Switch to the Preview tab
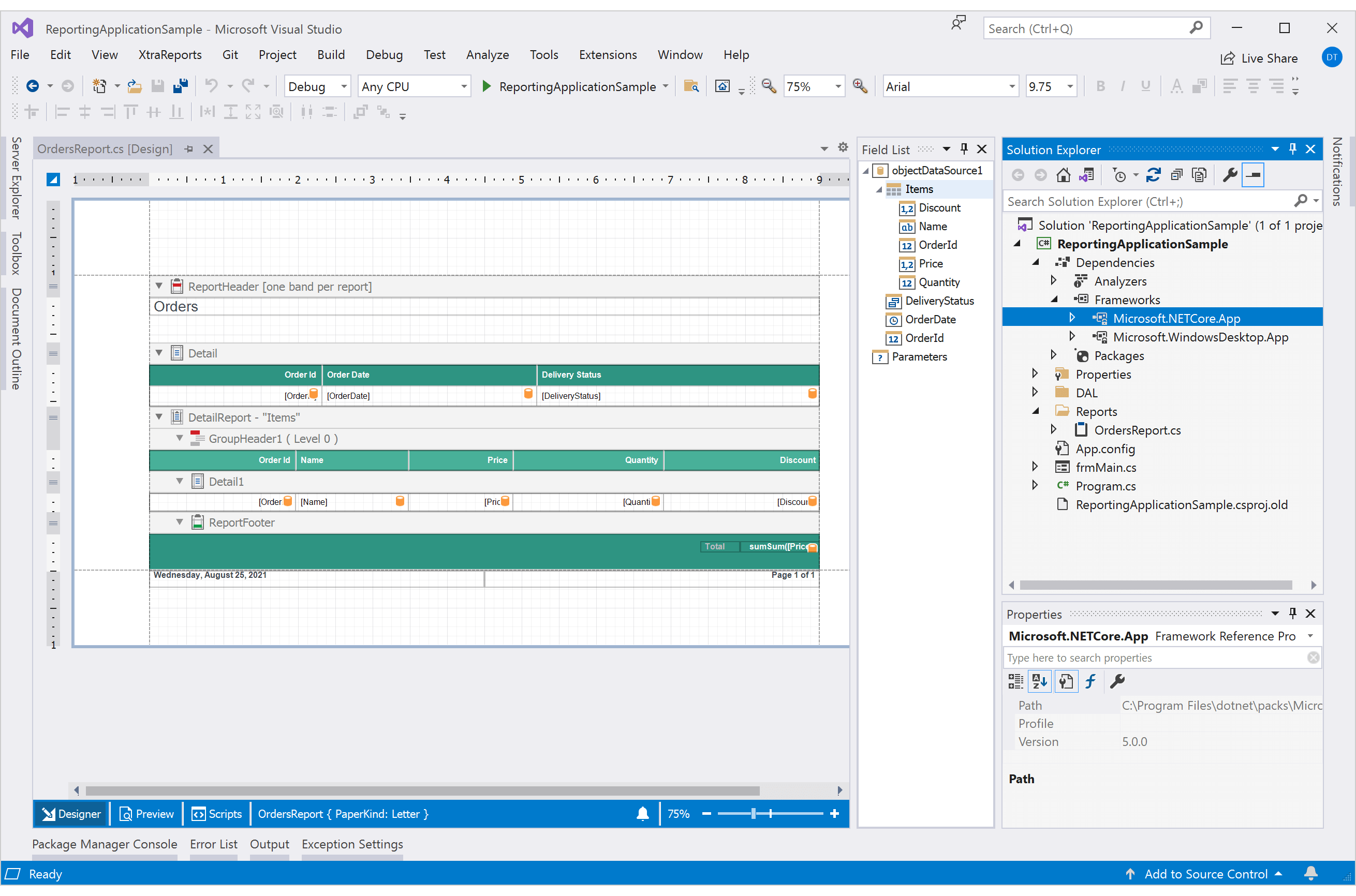The height and width of the screenshot is (896, 1356). [x=146, y=813]
